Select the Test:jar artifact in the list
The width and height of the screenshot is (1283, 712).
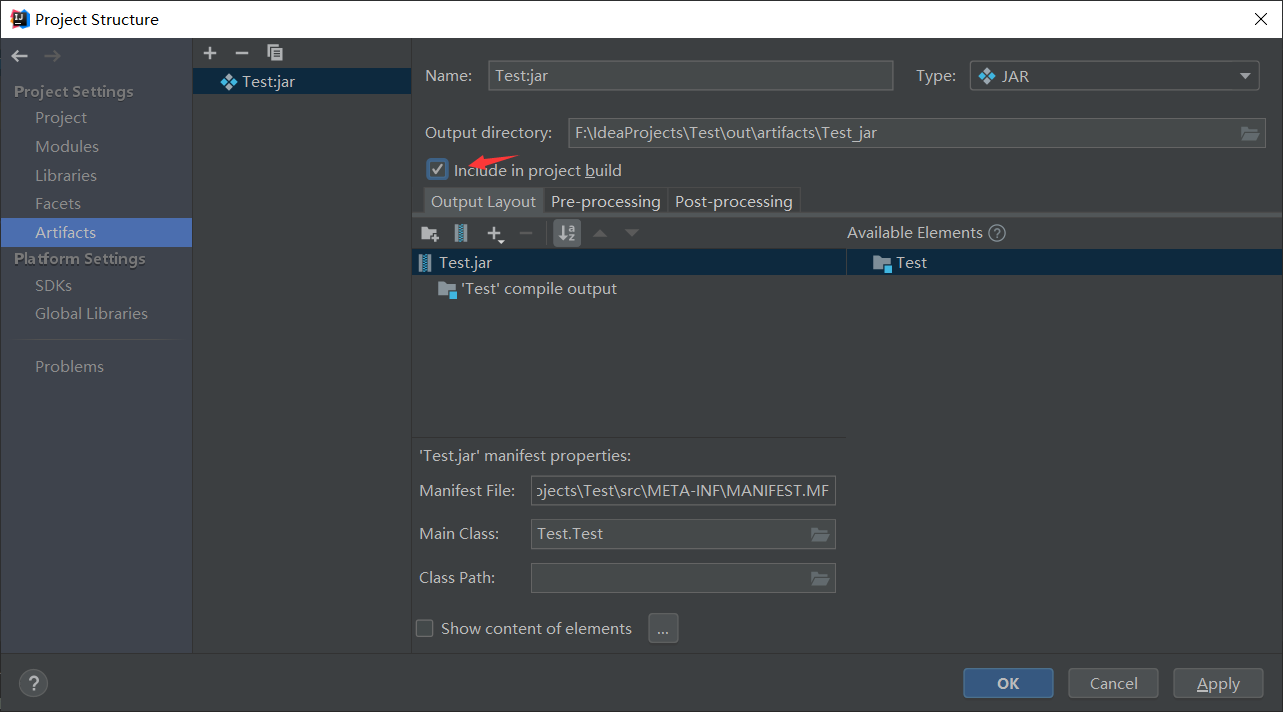(x=302, y=81)
